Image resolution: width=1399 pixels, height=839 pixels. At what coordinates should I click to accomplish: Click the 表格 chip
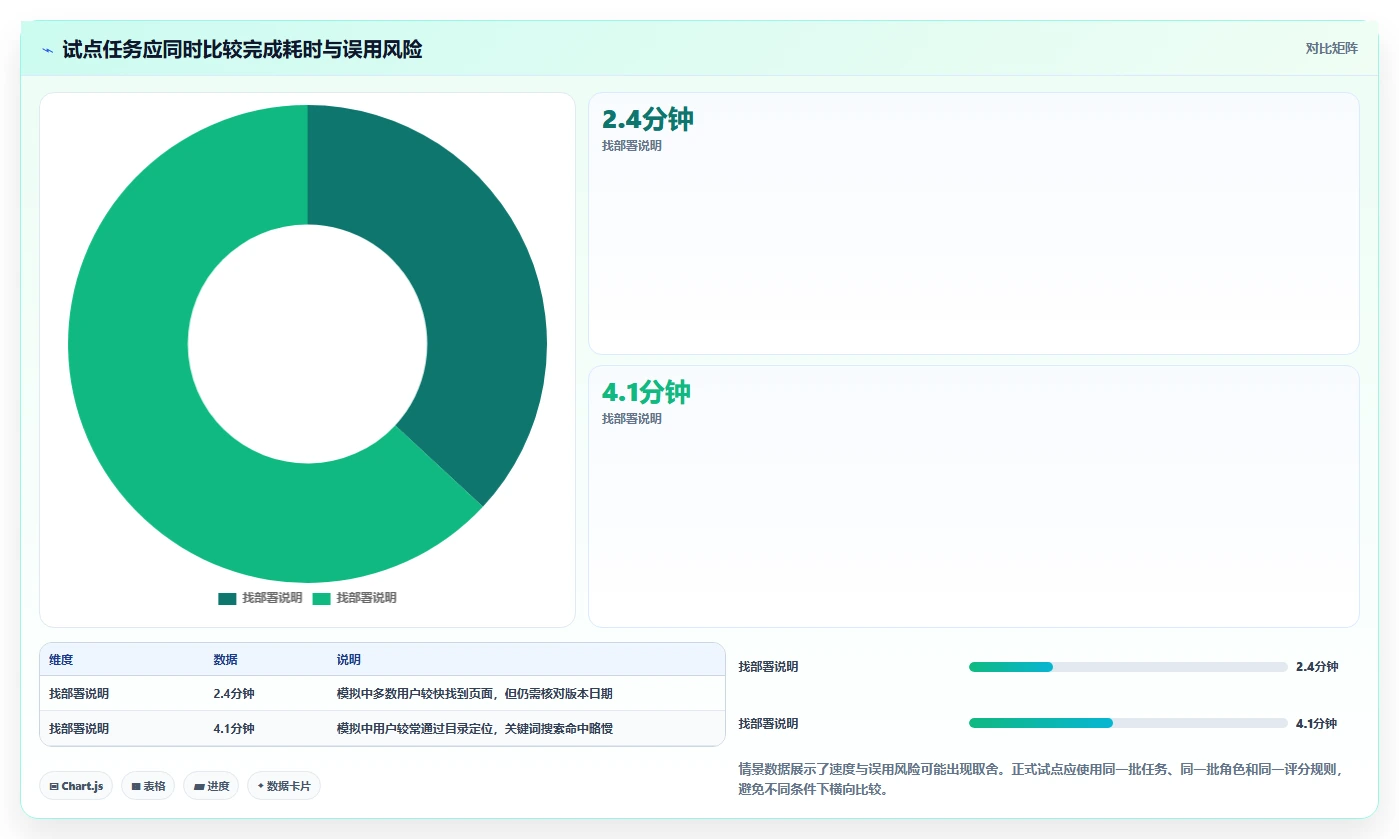(148, 786)
